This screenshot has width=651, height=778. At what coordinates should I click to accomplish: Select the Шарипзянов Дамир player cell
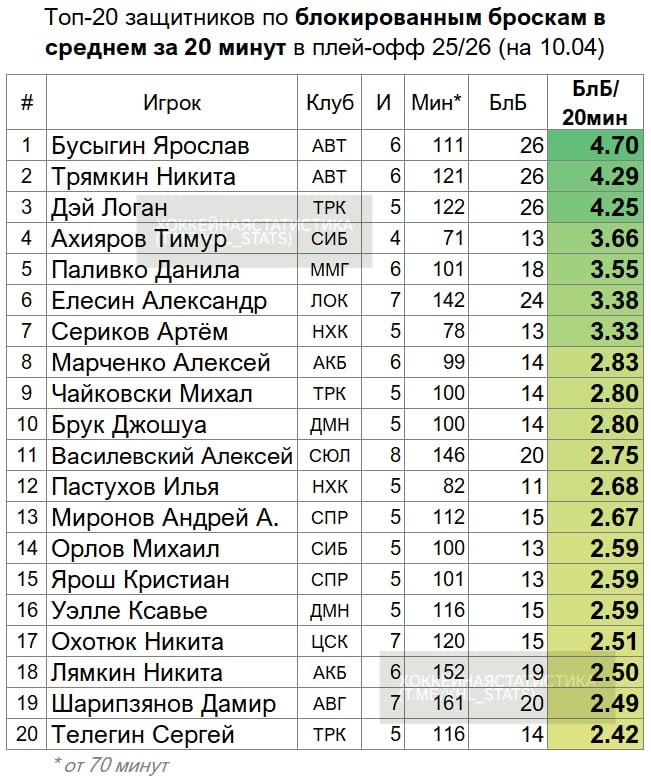(164, 704)
